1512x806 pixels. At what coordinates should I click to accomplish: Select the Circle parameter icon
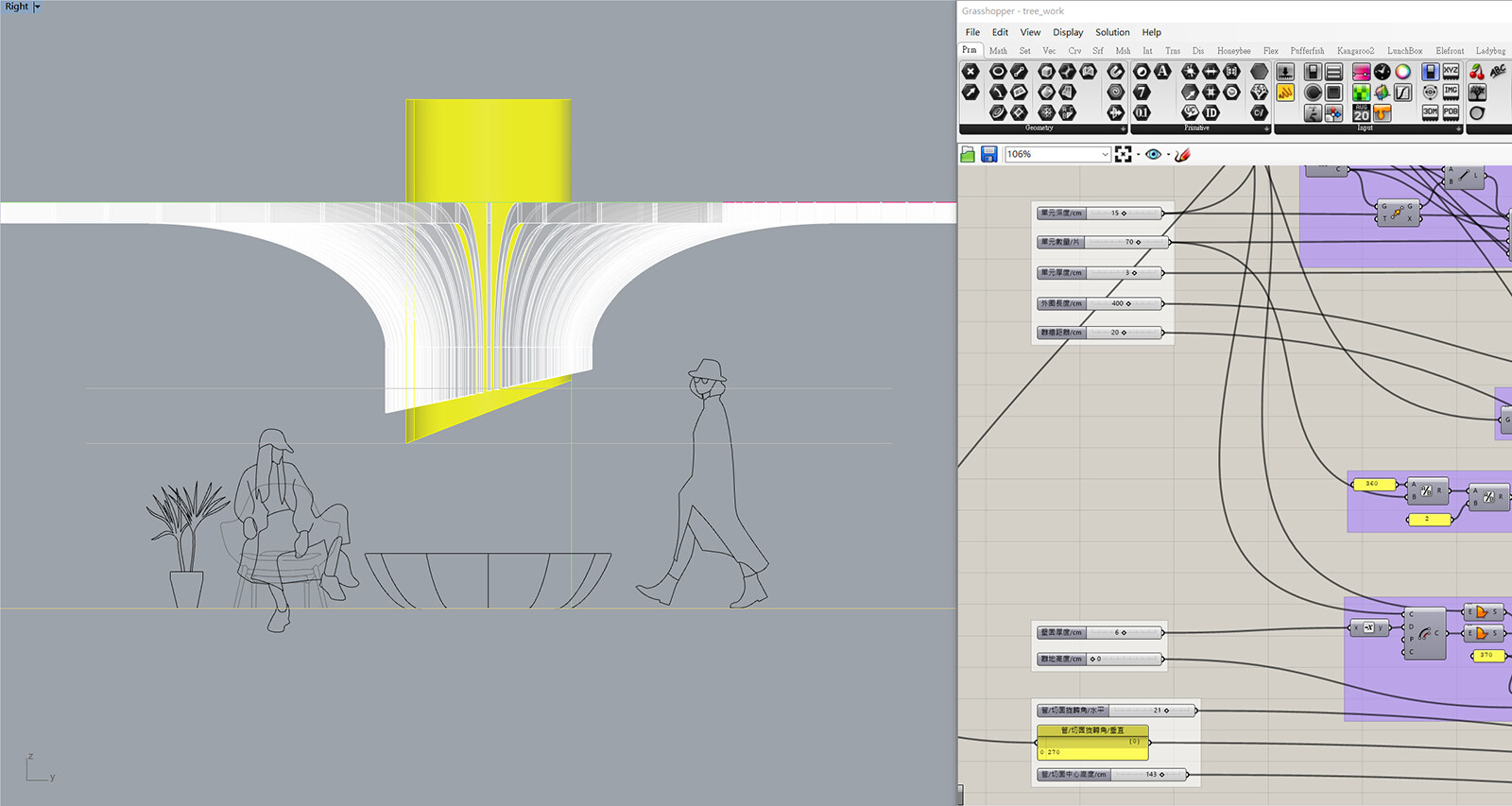998,71
